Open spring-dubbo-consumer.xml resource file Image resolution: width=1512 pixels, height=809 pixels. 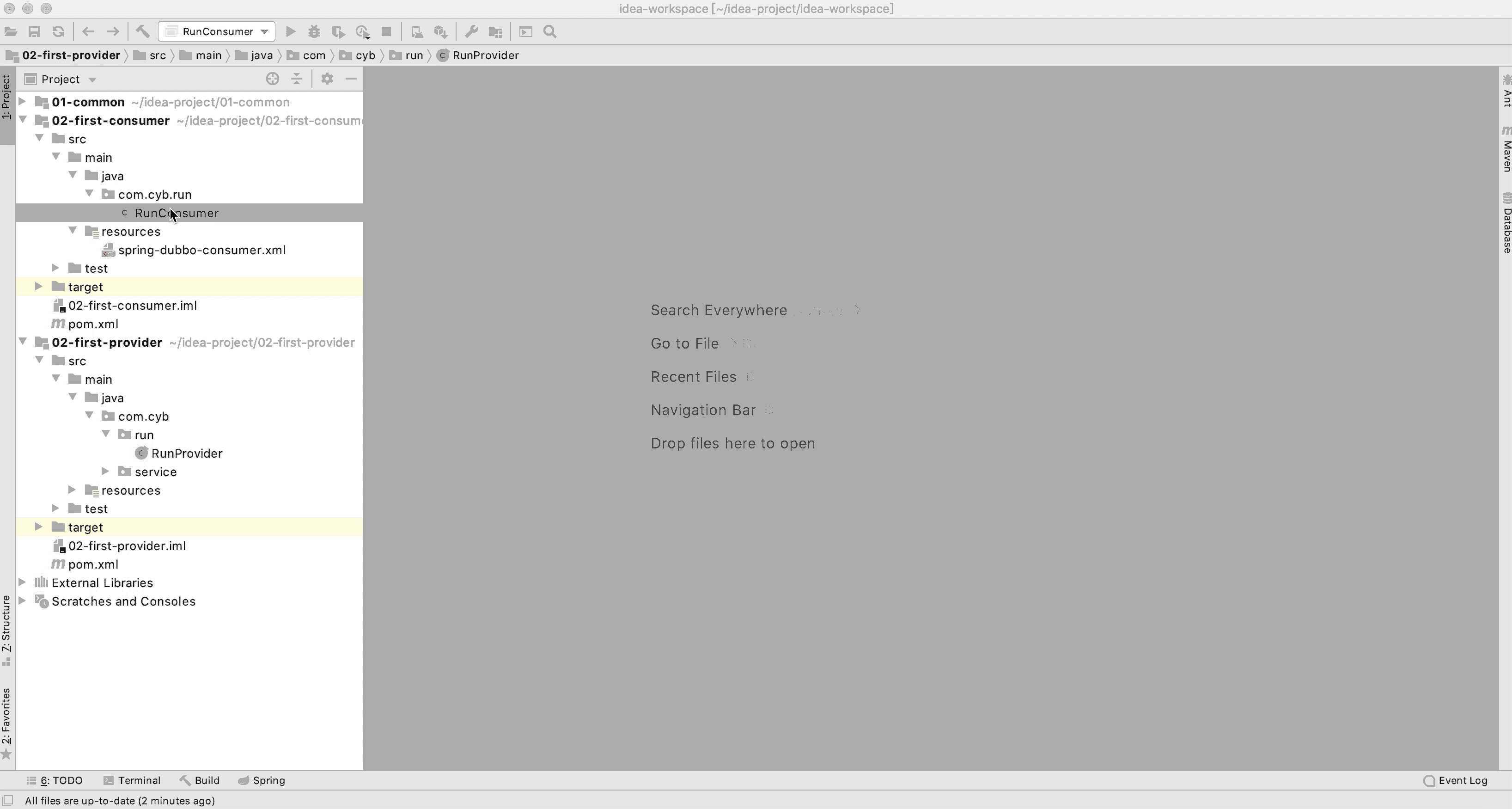coord(202,250)
